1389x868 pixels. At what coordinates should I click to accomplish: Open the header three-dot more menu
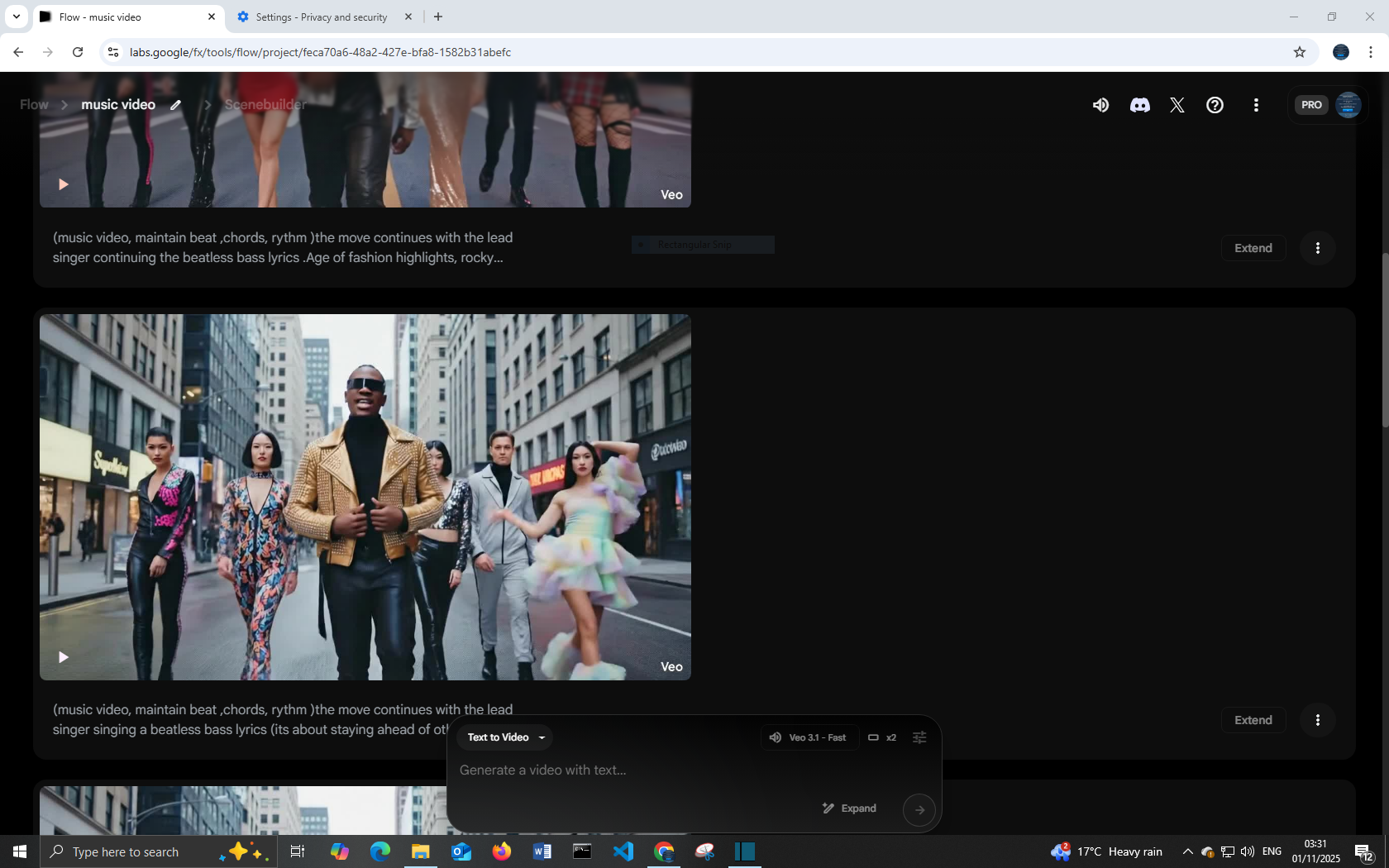pos(1256,105)
